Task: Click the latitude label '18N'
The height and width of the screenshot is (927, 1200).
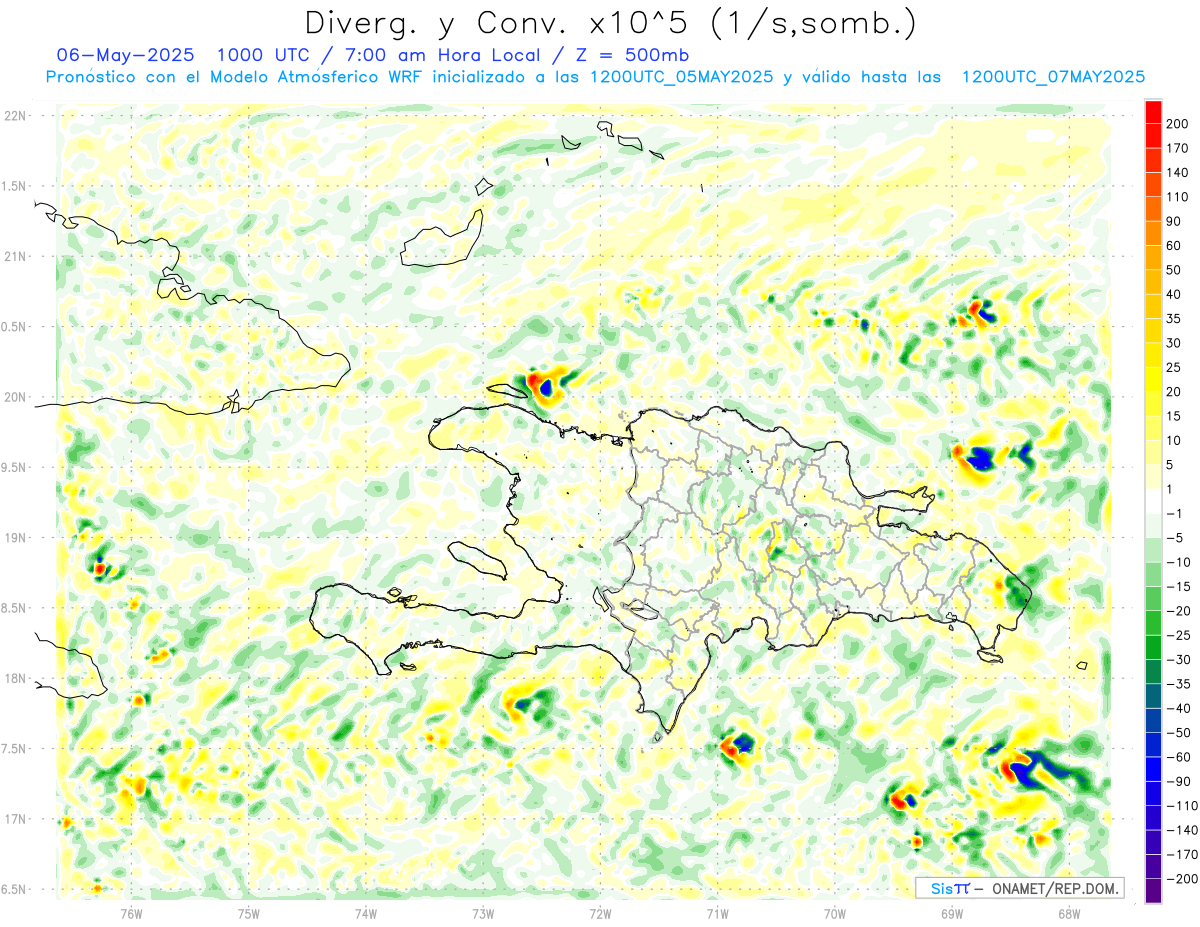Action: pos(15,678)
